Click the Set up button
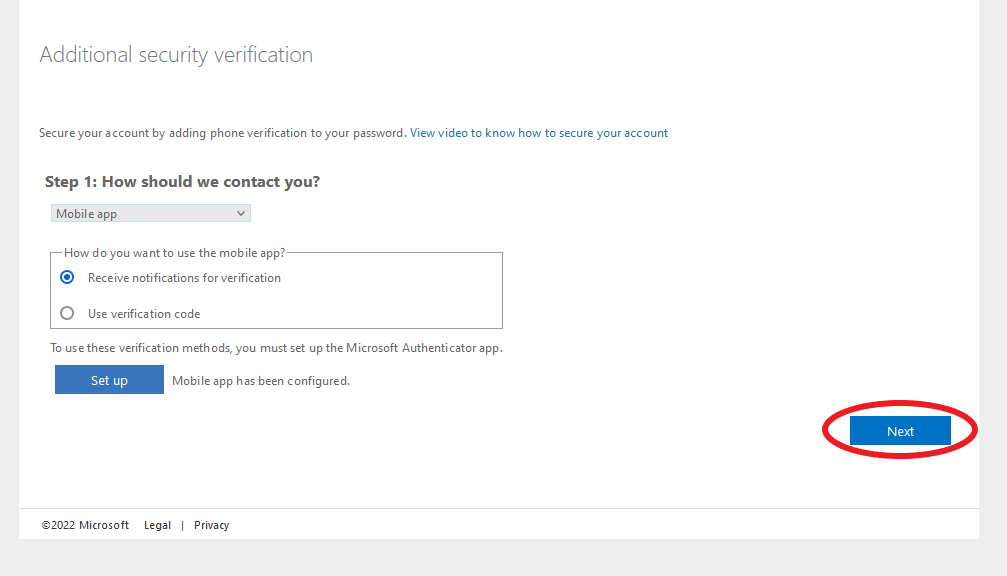Image resolution: width=1007 pixels, height=576 pixels. (109, 380)
